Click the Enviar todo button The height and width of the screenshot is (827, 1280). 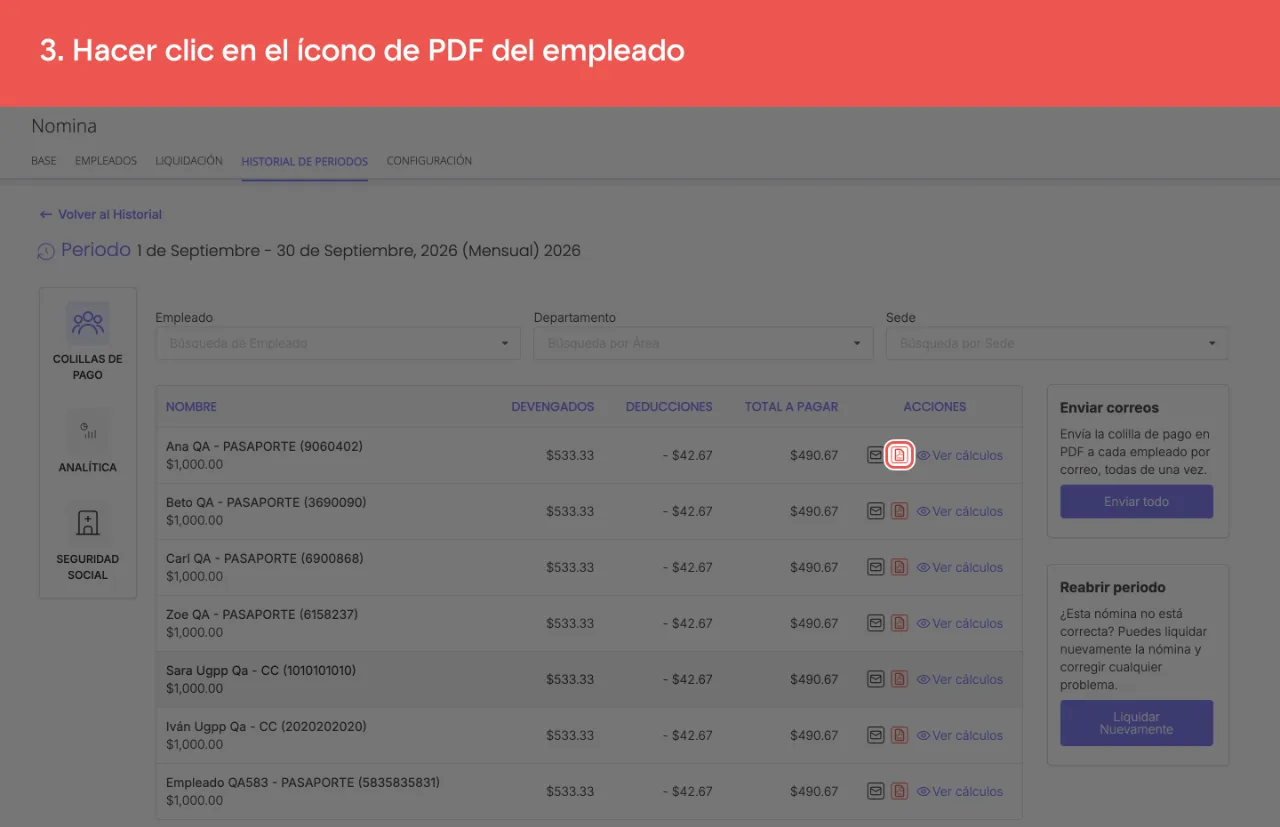[x=1137, y=501]
